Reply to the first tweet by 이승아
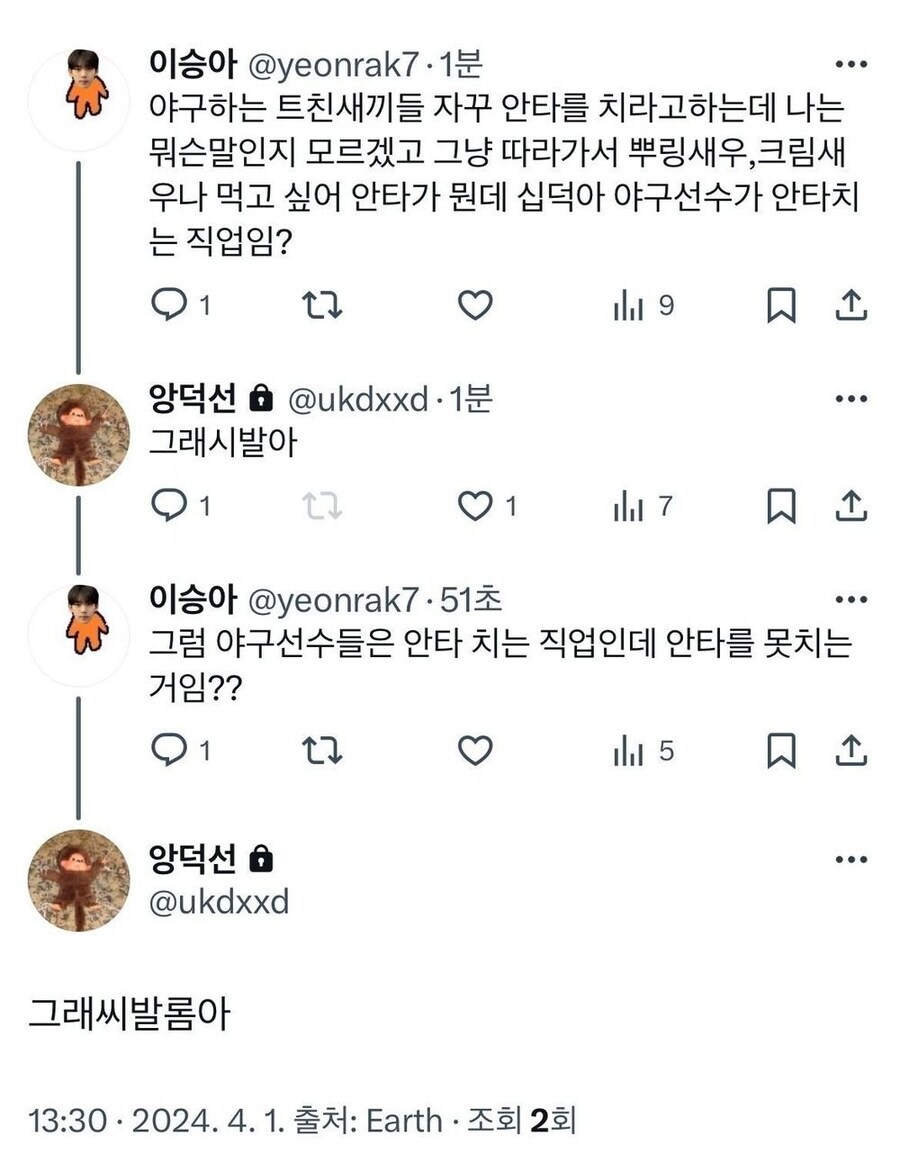Viewport: 900px width, 1162px height. point(166,306)
